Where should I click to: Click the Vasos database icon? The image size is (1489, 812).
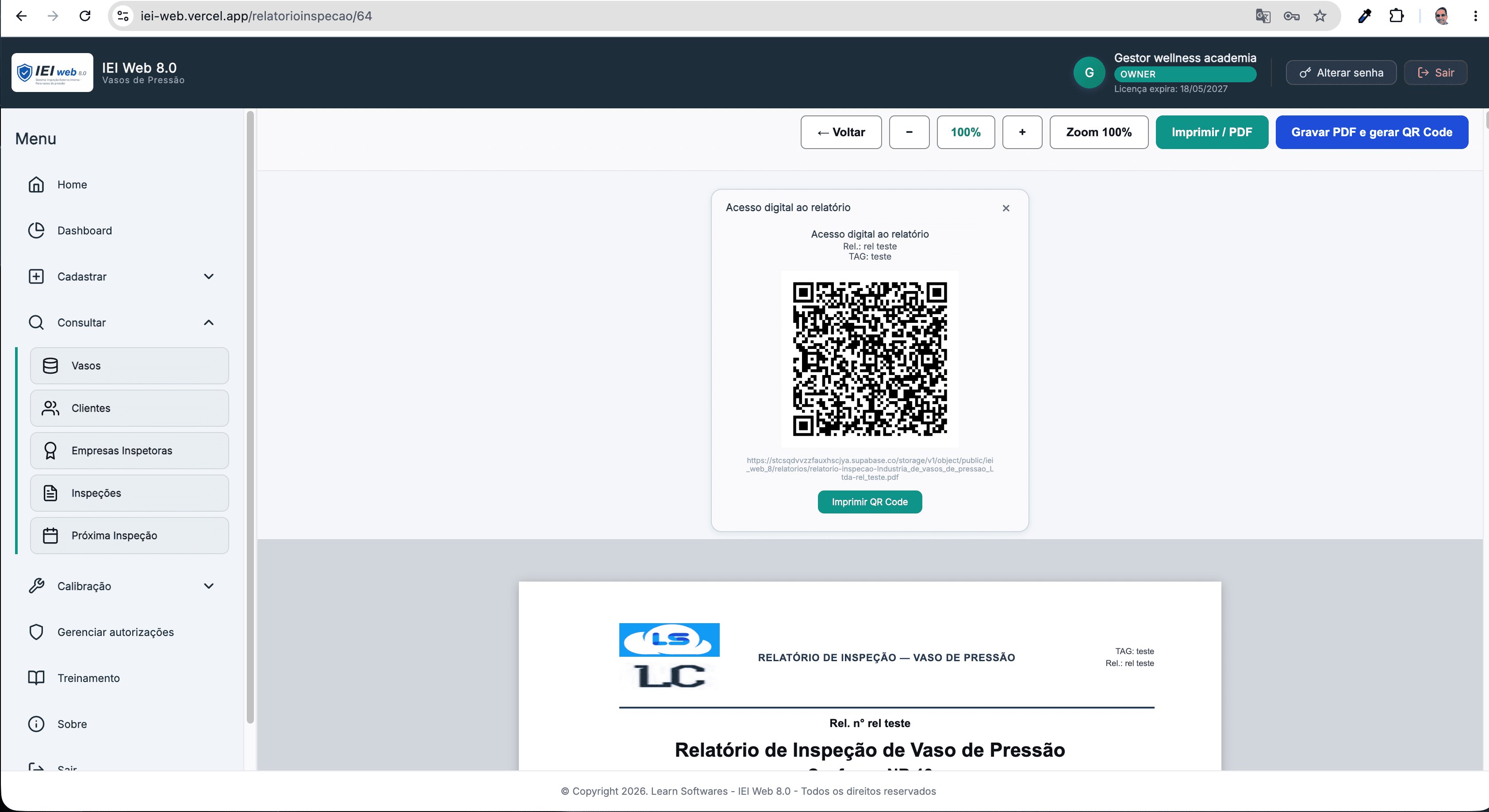pyautogui.click(x=50, y=366)
